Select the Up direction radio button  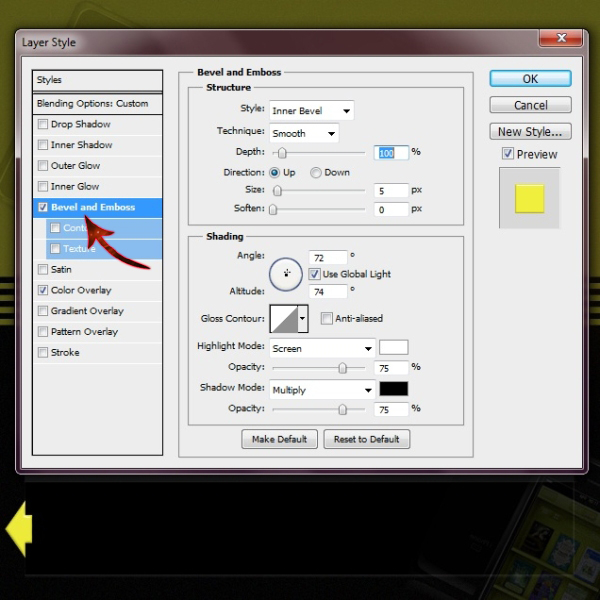click(274, 173)
